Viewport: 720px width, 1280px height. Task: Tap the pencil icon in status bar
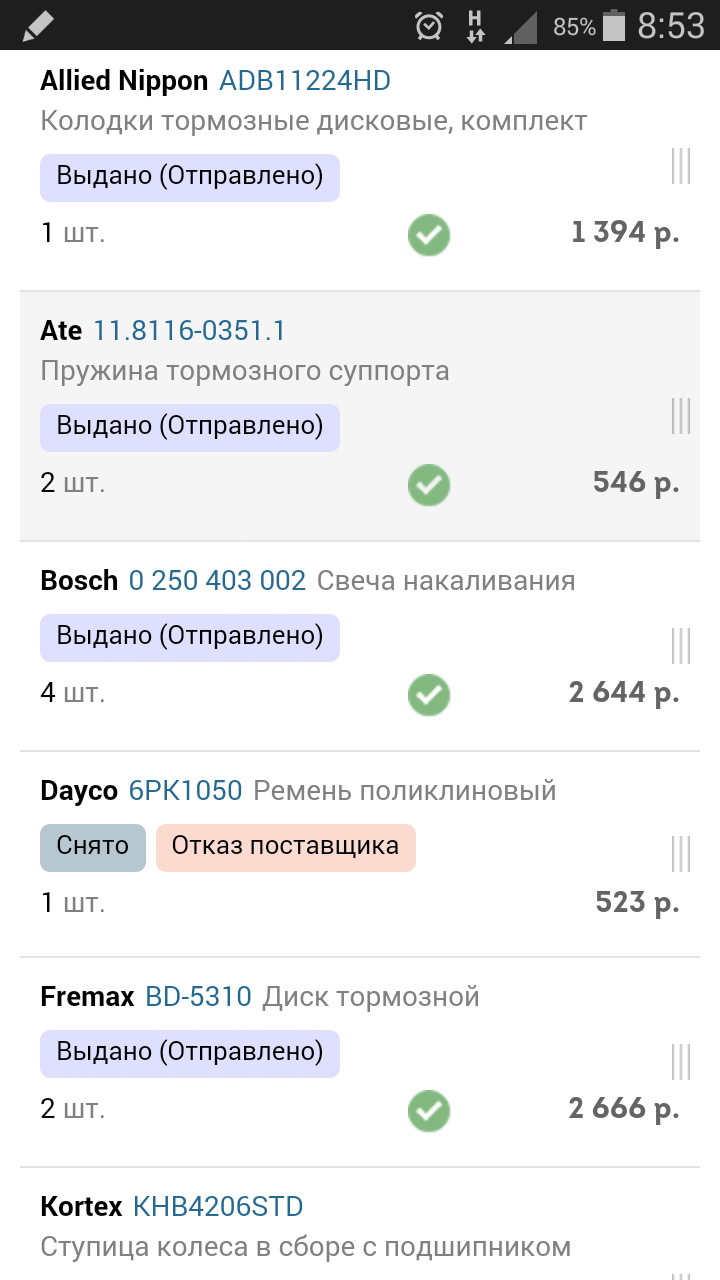(37, 25)
